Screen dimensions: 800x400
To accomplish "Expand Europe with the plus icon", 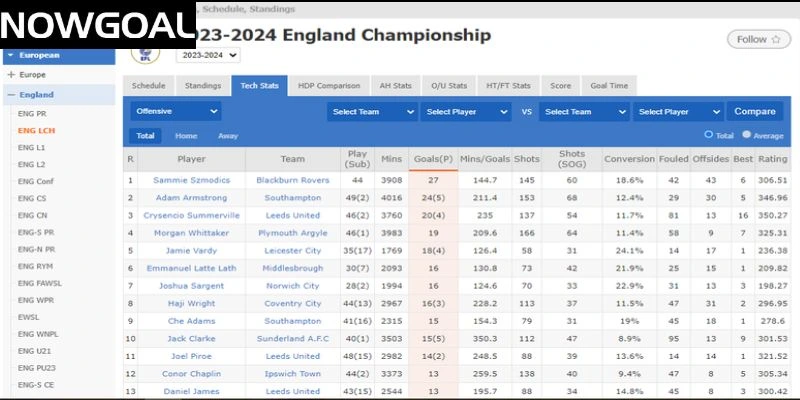I will tap(11, 75).
